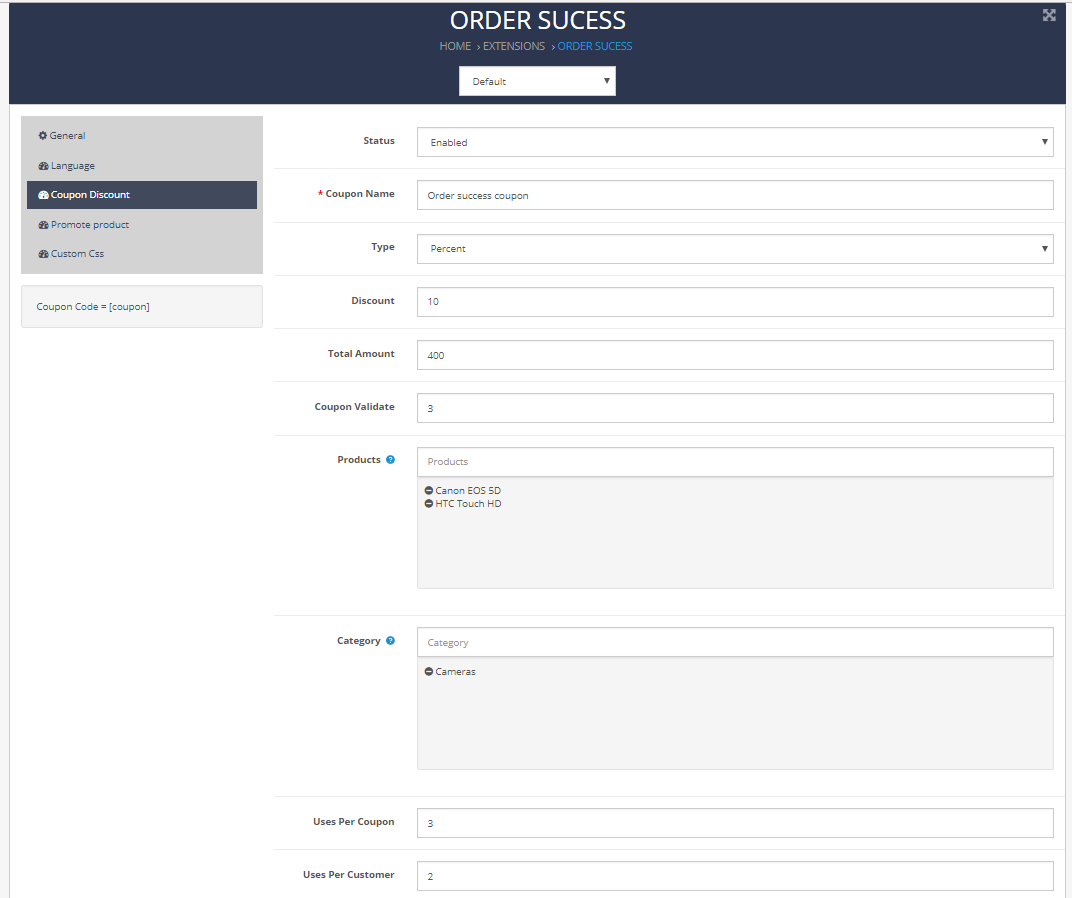Click the Coupon Name text field
1072x898 pixels.
pyautogui.click(x=735, y=195)
